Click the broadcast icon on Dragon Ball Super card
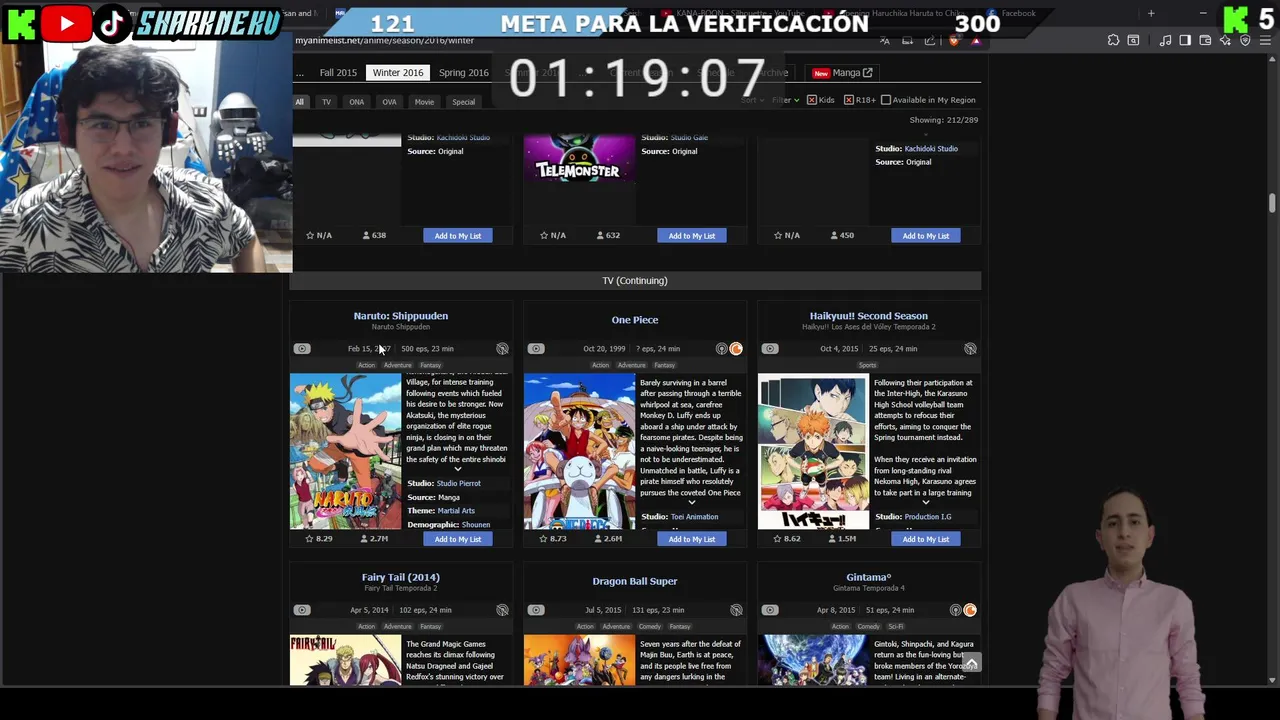The image size is (1280, 720). 736,610
